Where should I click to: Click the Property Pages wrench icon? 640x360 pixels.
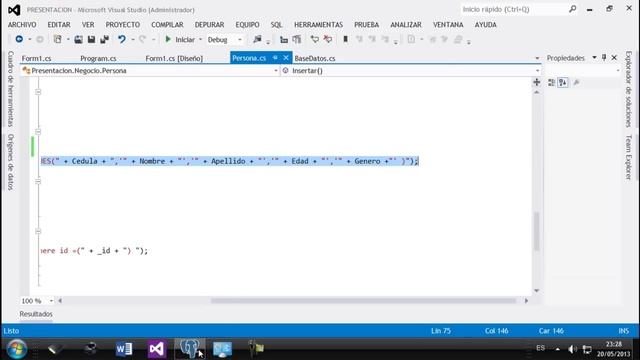[576, 83]
